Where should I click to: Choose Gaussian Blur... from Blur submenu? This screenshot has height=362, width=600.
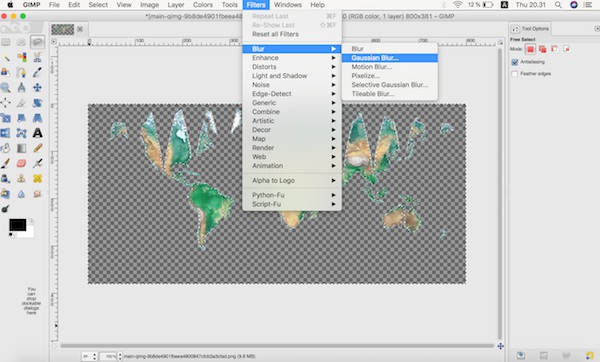390,58
